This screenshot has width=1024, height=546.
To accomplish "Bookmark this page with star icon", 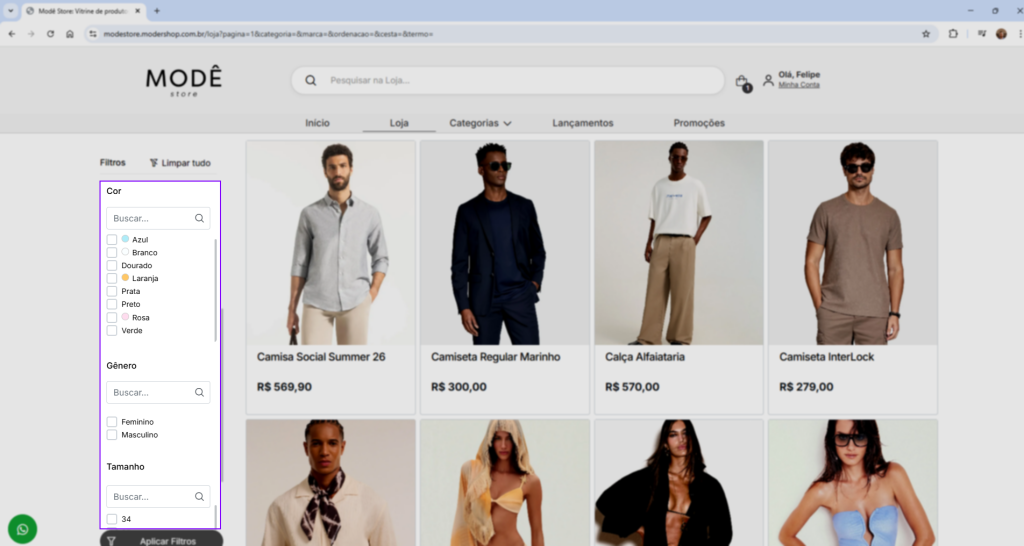I will (926, 33).
